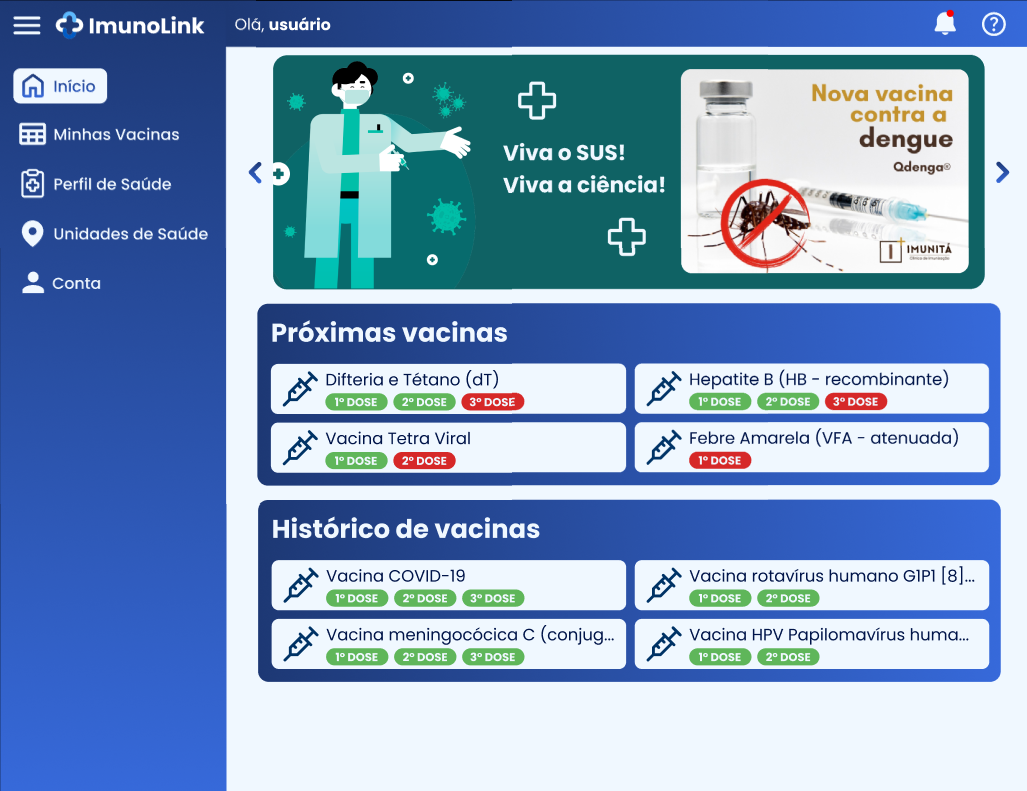Select the Início sidebar item

click(60, 86)
